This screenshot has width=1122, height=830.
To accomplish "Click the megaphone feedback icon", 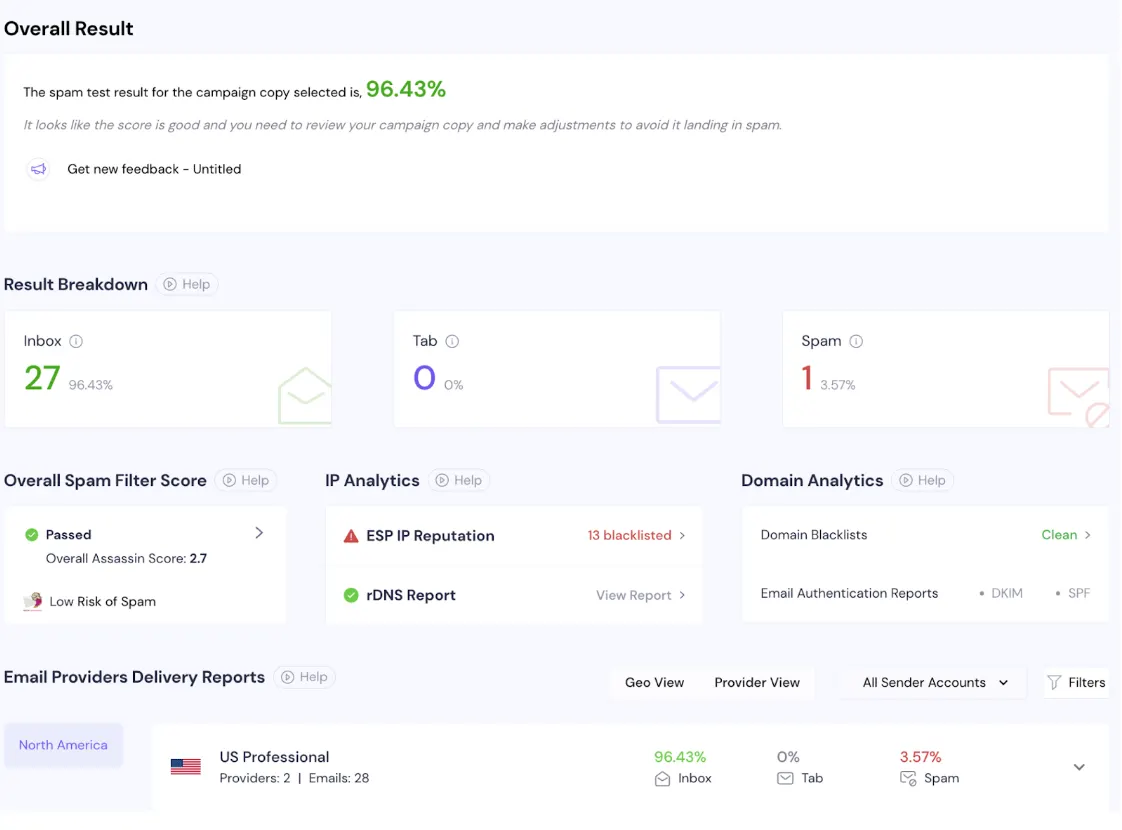I will pos(39,169).
